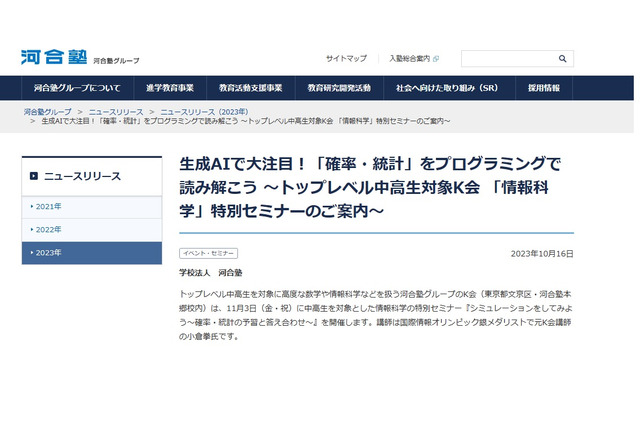The width and height of the screenshot is (640, 426).
Task: Click the search magnifier icon
Action: [562, 59]
